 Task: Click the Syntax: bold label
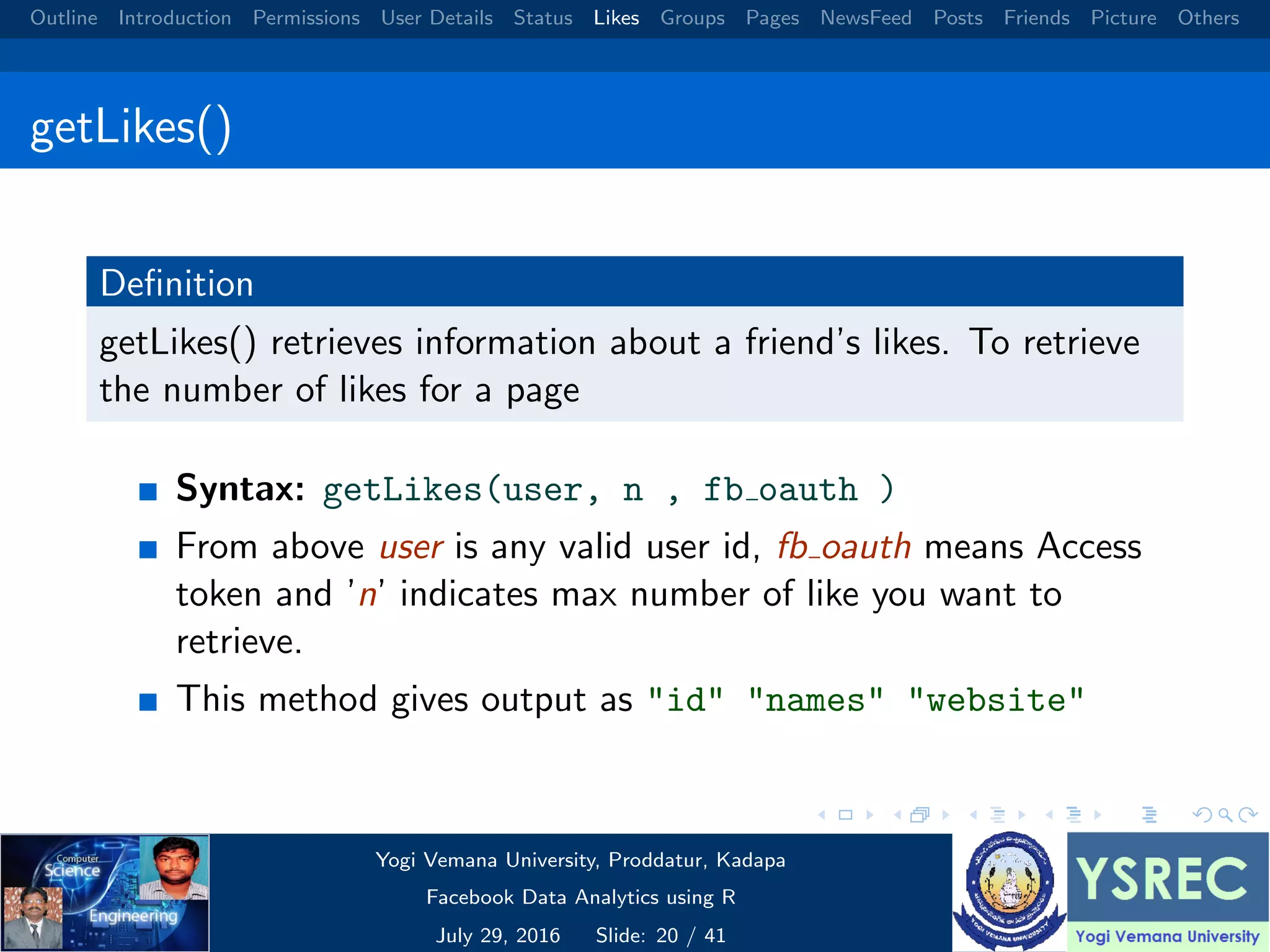[241, 488]
